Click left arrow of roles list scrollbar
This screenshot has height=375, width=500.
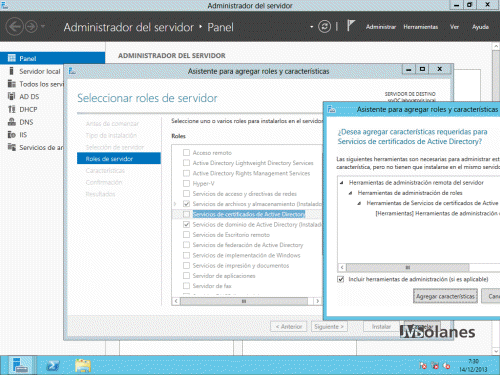(176, 301)
